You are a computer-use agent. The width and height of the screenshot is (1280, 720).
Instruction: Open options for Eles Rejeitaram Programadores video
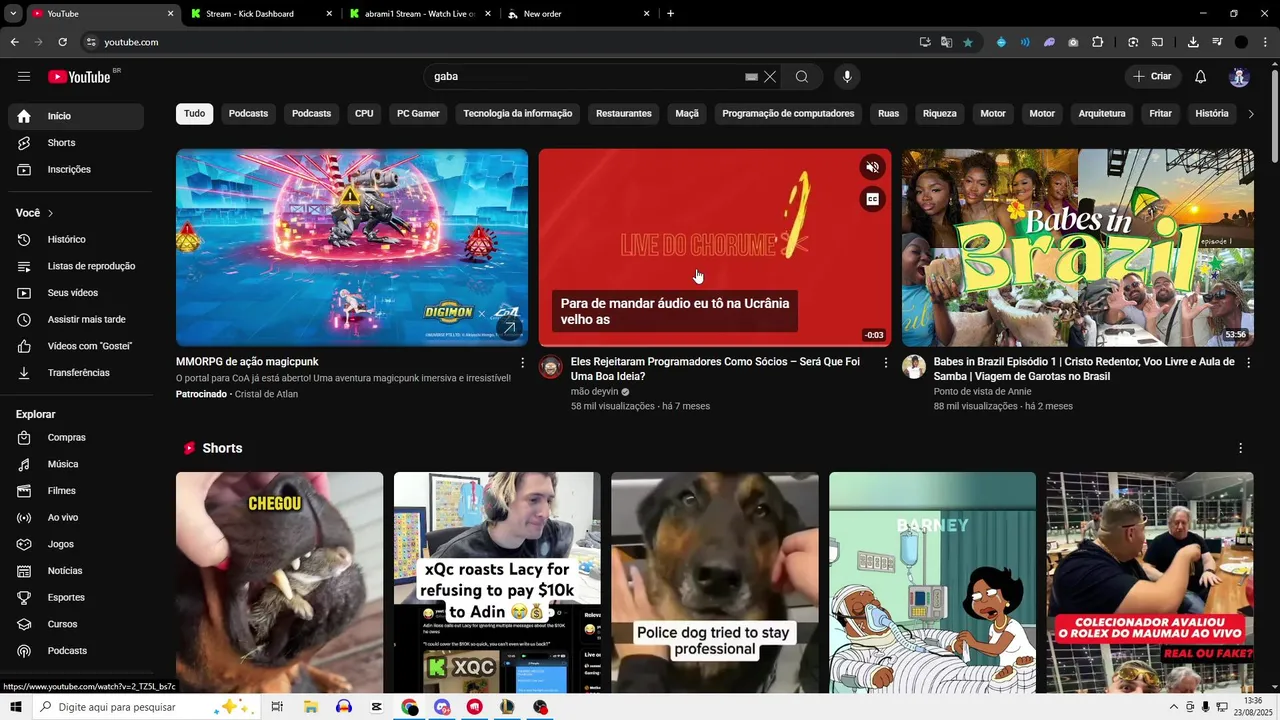885,362
